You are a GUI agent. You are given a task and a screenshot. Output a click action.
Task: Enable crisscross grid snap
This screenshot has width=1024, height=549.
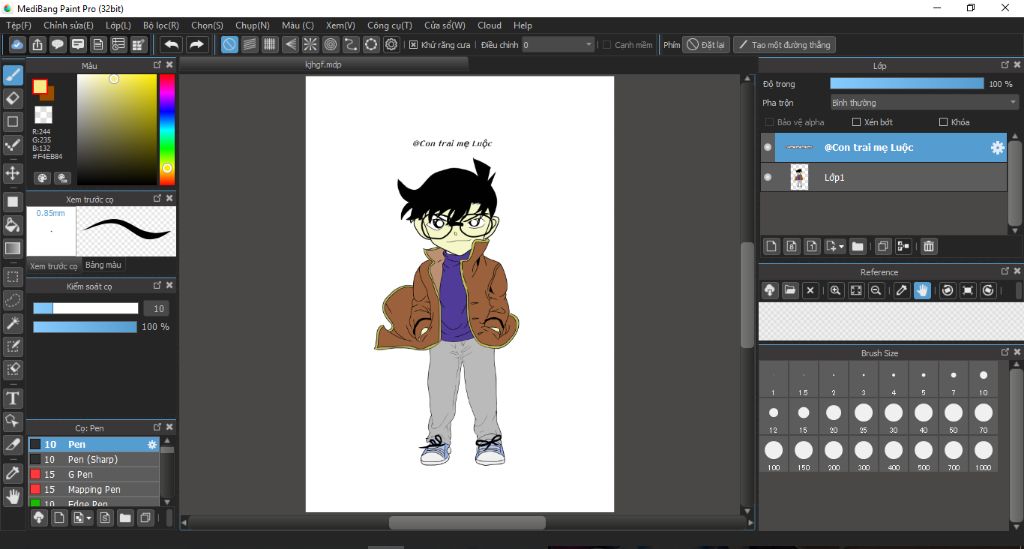click(270, 44)
